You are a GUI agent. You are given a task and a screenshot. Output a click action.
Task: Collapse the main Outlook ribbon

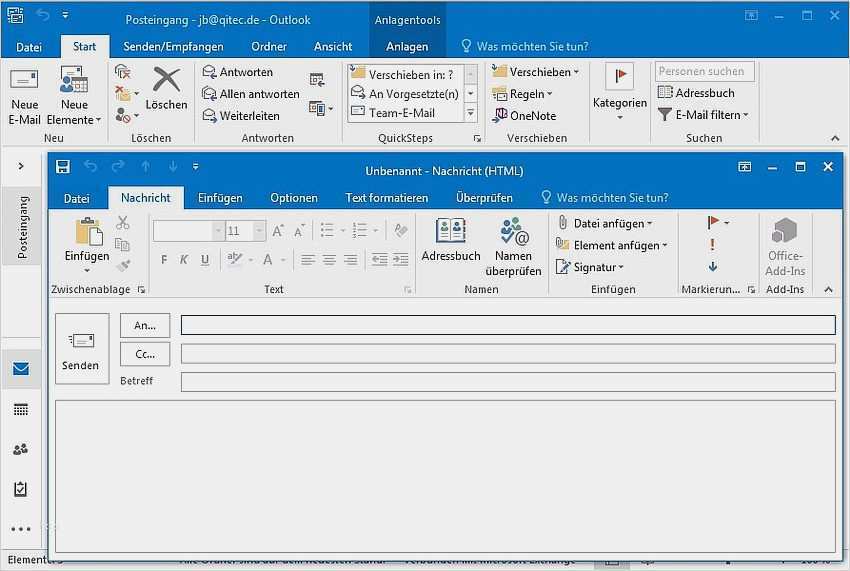(x=835, y=138)
